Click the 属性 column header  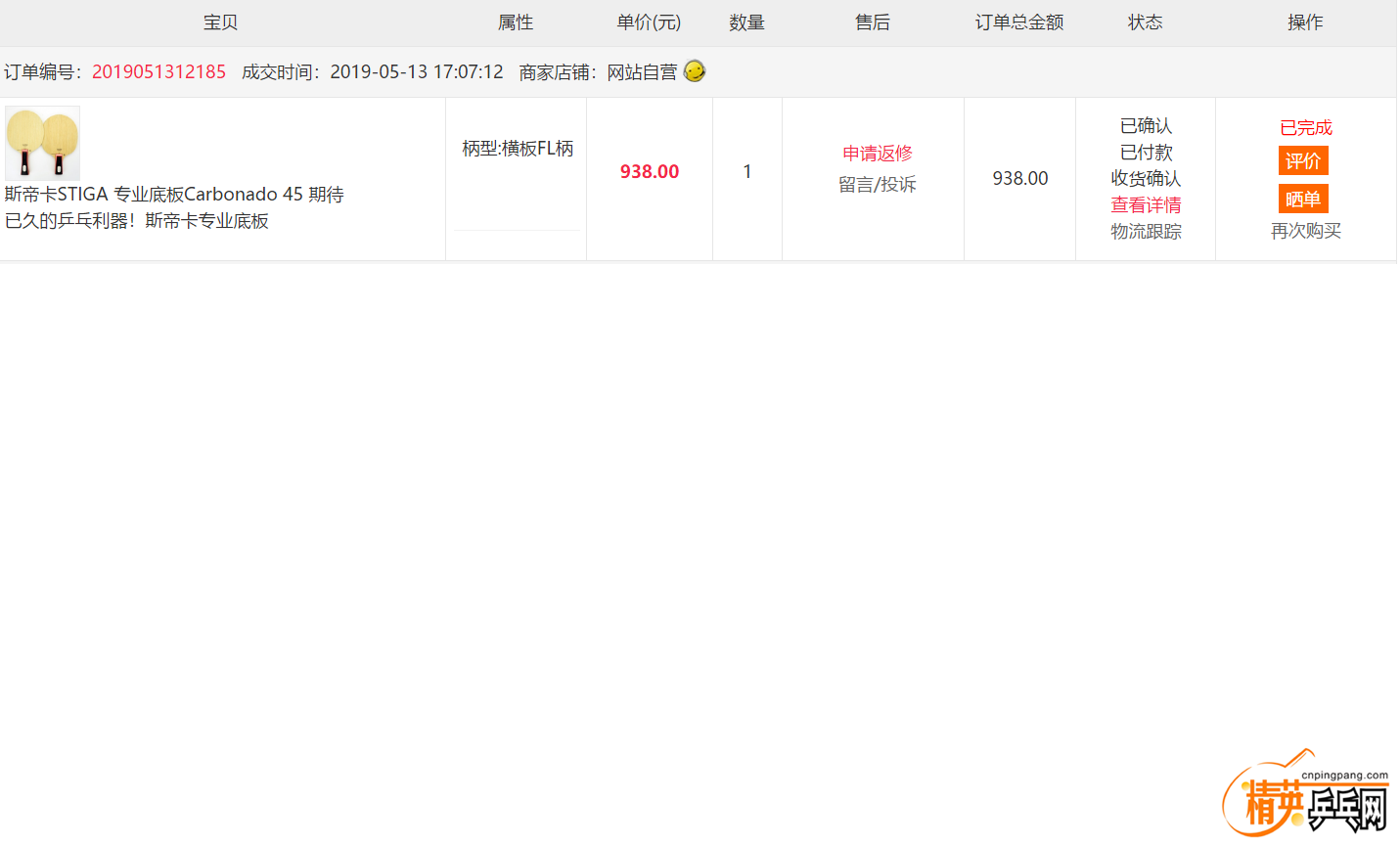tap(516, 22)
